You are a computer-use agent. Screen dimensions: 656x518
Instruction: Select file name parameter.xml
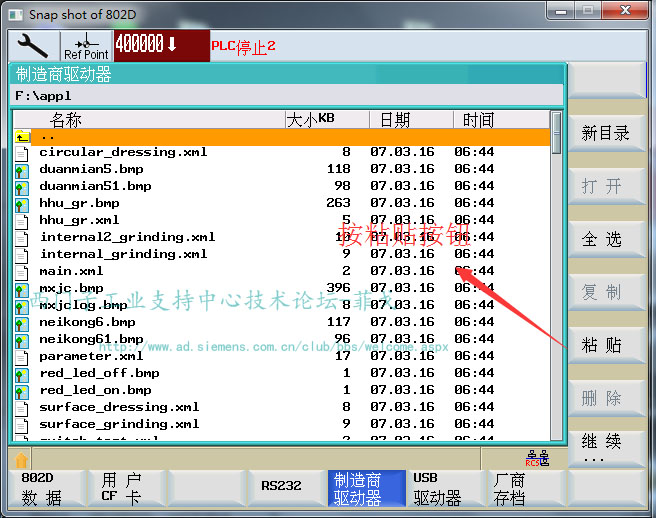(x=91, y=356)
